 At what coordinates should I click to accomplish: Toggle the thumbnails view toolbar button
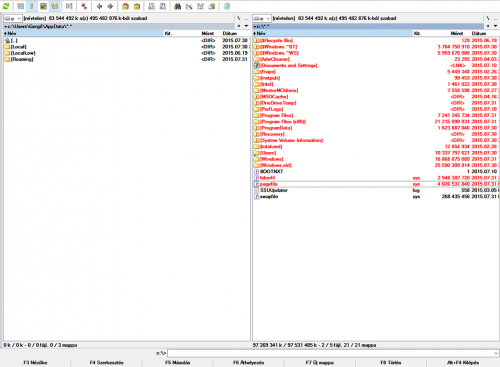pyautogui.click(x=43, y=6)
